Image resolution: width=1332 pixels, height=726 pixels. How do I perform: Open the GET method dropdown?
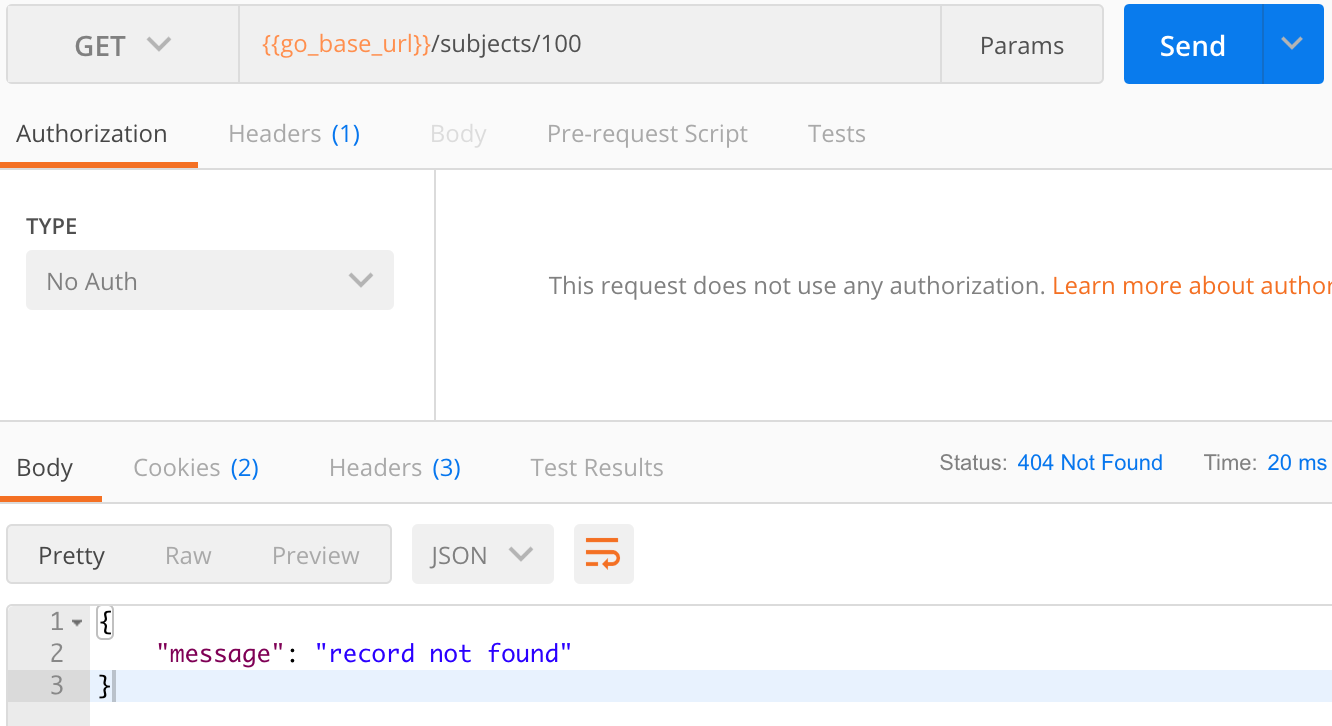pyautogui.click(x=122, y=46)
